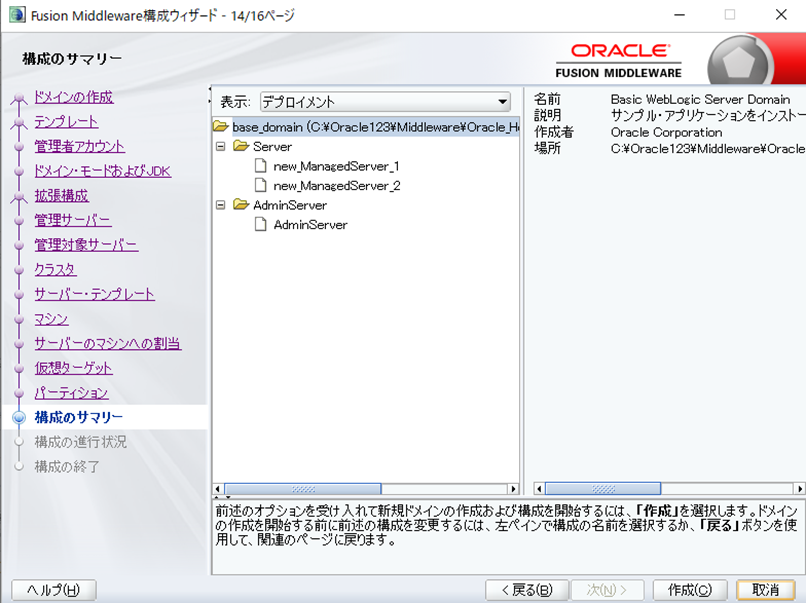The image size is (806, 603).
Task: Click the AdminServer document icon
Action: (261, 225)
